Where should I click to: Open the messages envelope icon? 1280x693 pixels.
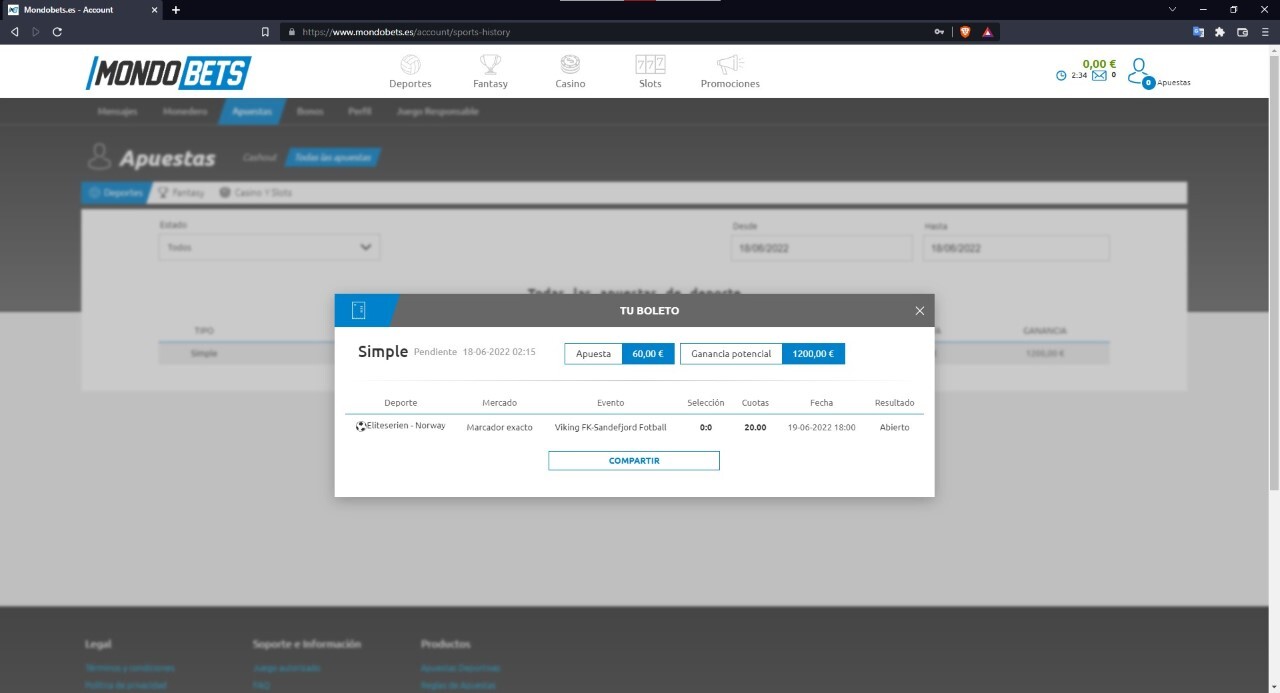pos(1099,75)
